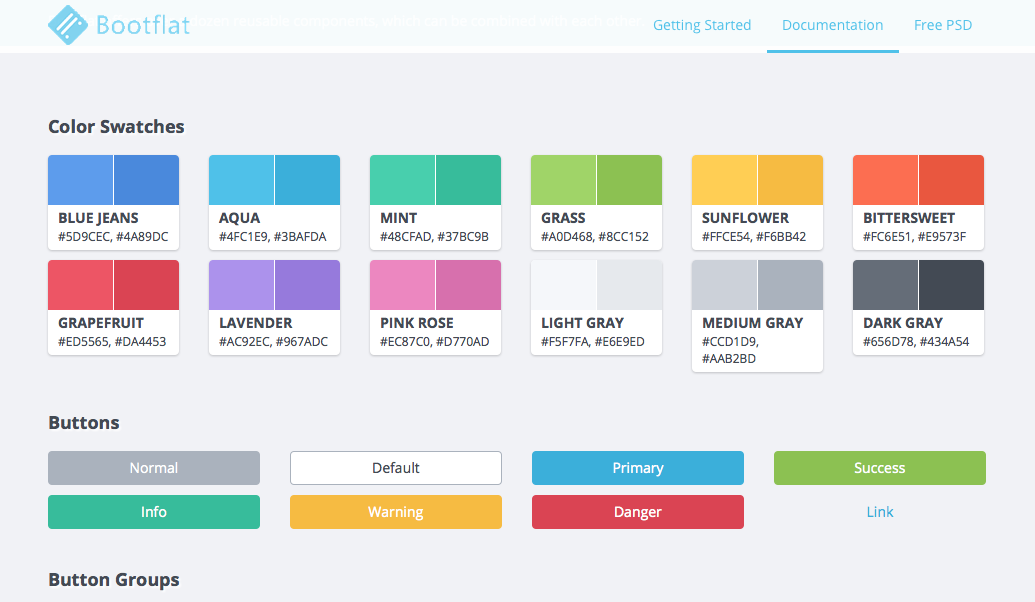Viewport: 1035px width, 602px height.
Task: Select the lighter Pink Rose swatch #EC87C0
Action: 403,285
